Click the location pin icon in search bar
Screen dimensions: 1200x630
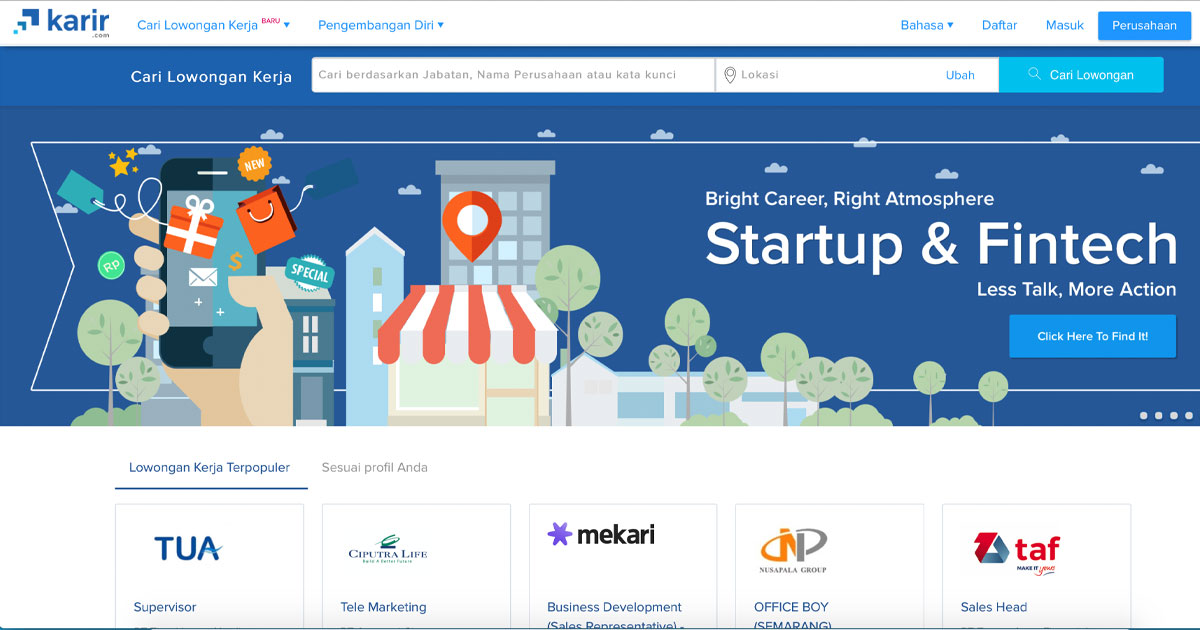730,74
